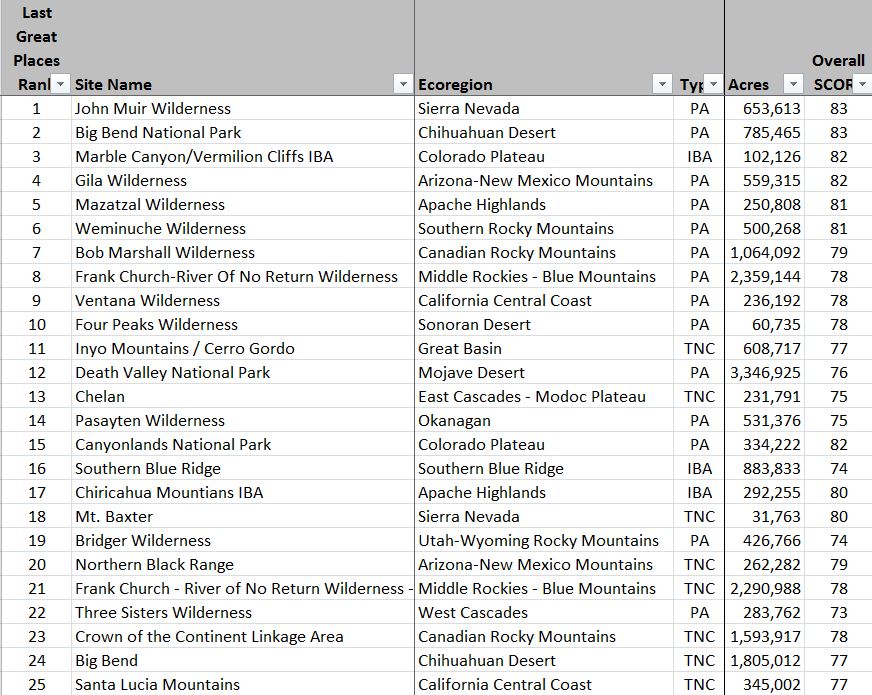Click the West Cascades ecoregion cell

pos(544,612)
